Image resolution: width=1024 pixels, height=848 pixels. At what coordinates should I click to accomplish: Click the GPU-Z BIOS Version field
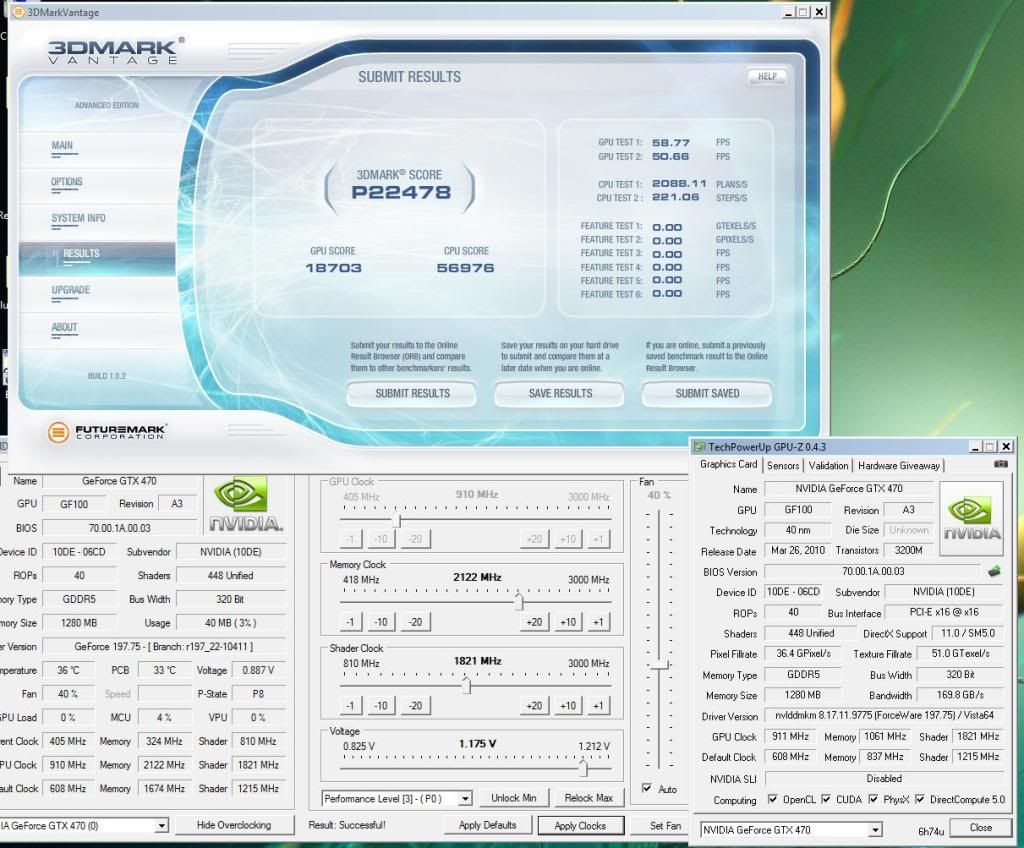click(872, 572)
